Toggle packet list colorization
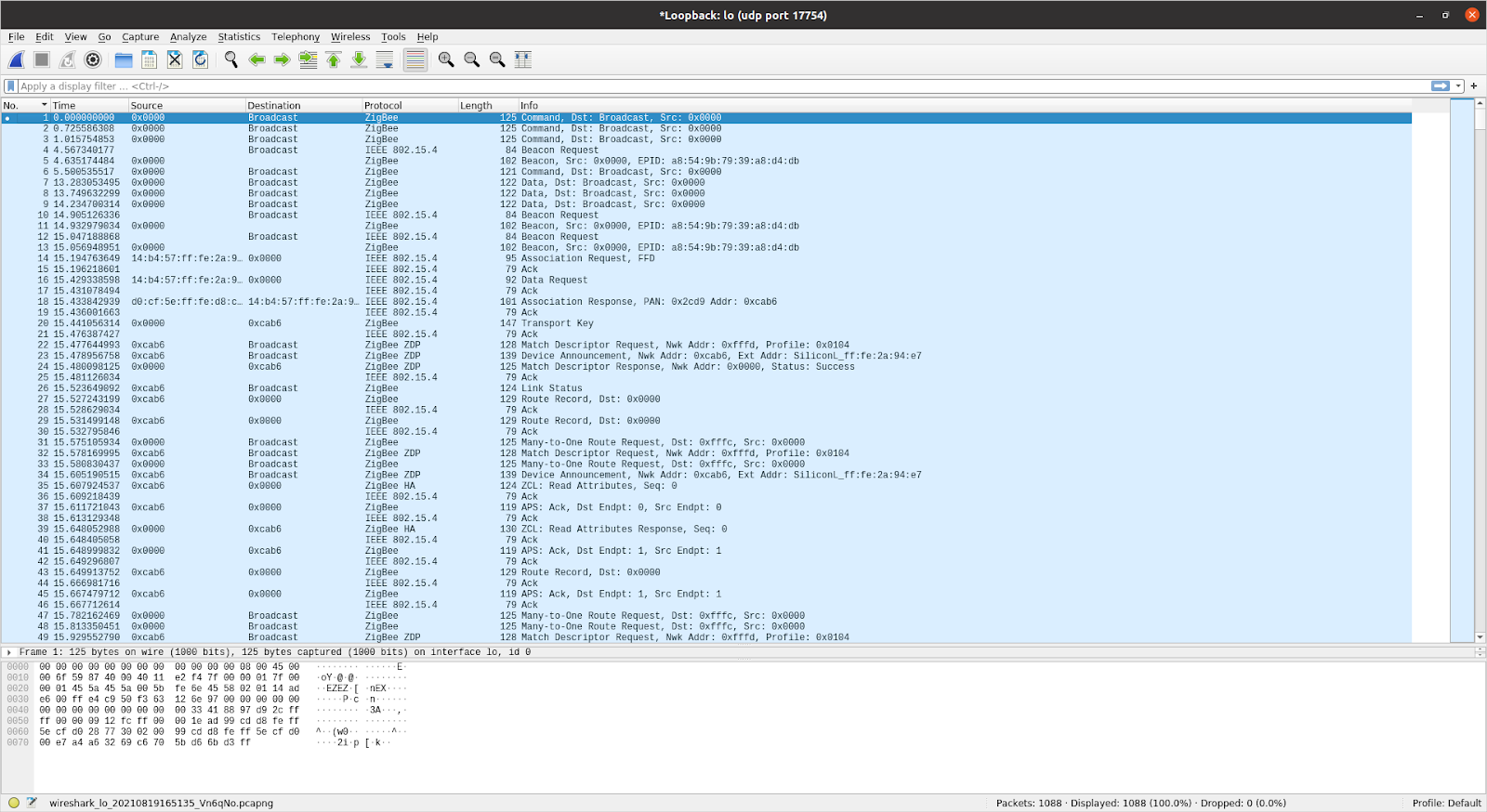The height and width of the screenshot is (812, 1487). [x=415, y=59]
